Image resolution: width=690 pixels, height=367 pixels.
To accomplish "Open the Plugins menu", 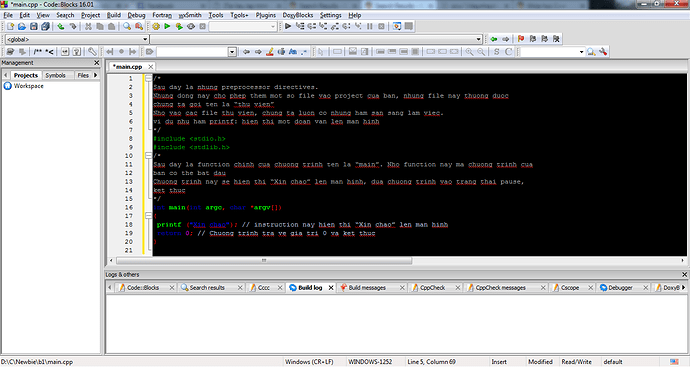I will 265,15.
